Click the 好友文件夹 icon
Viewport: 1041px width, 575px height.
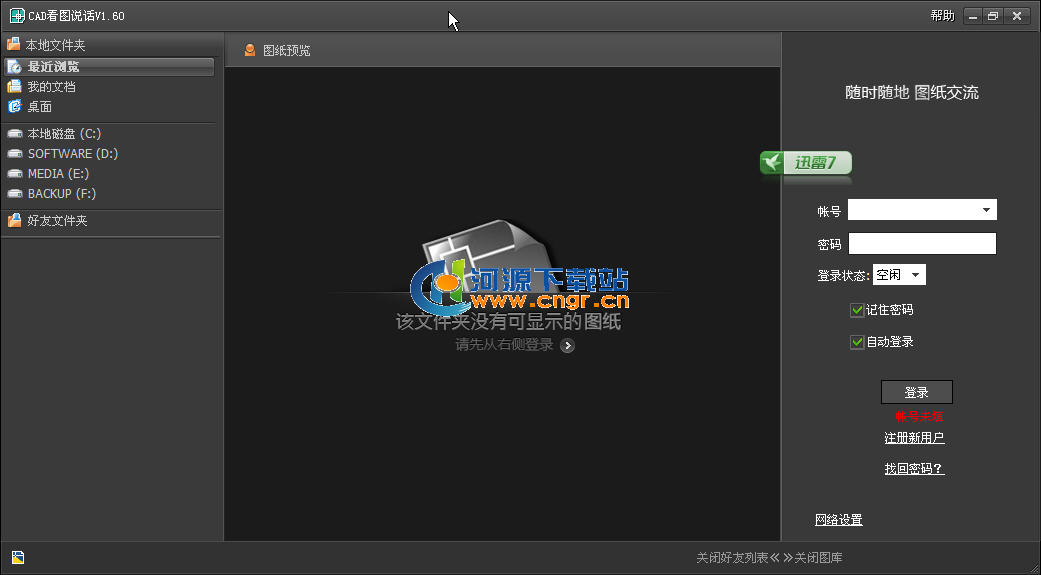pyautogui.click(x=15, y=220)
